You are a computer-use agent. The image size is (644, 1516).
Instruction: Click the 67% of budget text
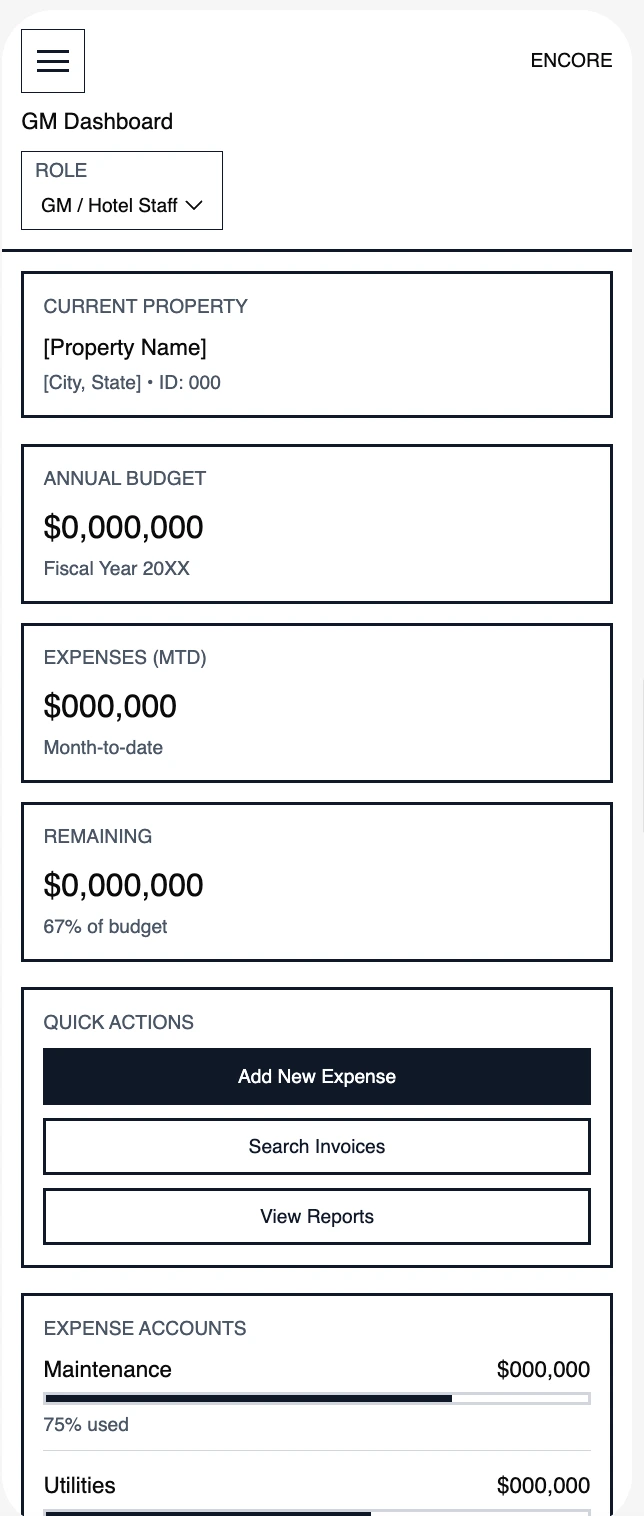point(105,927)
